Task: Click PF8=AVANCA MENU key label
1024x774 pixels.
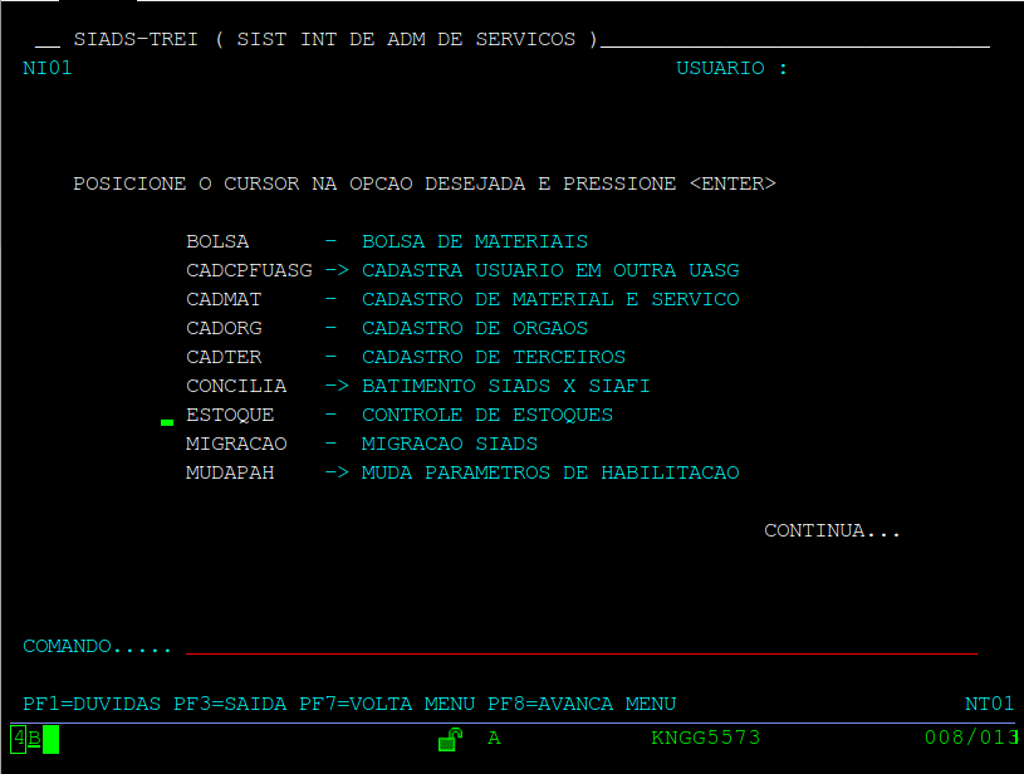Action: tap(582, 704)
